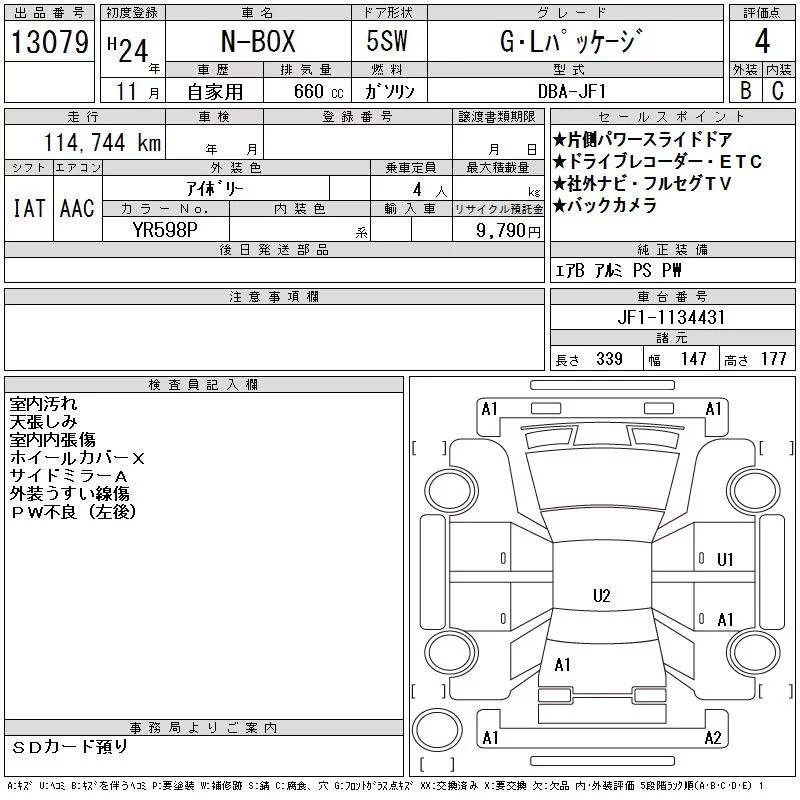This screenshot has height=800, width=800.
Task: Click the 純正装備 section header
Action: pyautogui.click(x=672, y=249)
